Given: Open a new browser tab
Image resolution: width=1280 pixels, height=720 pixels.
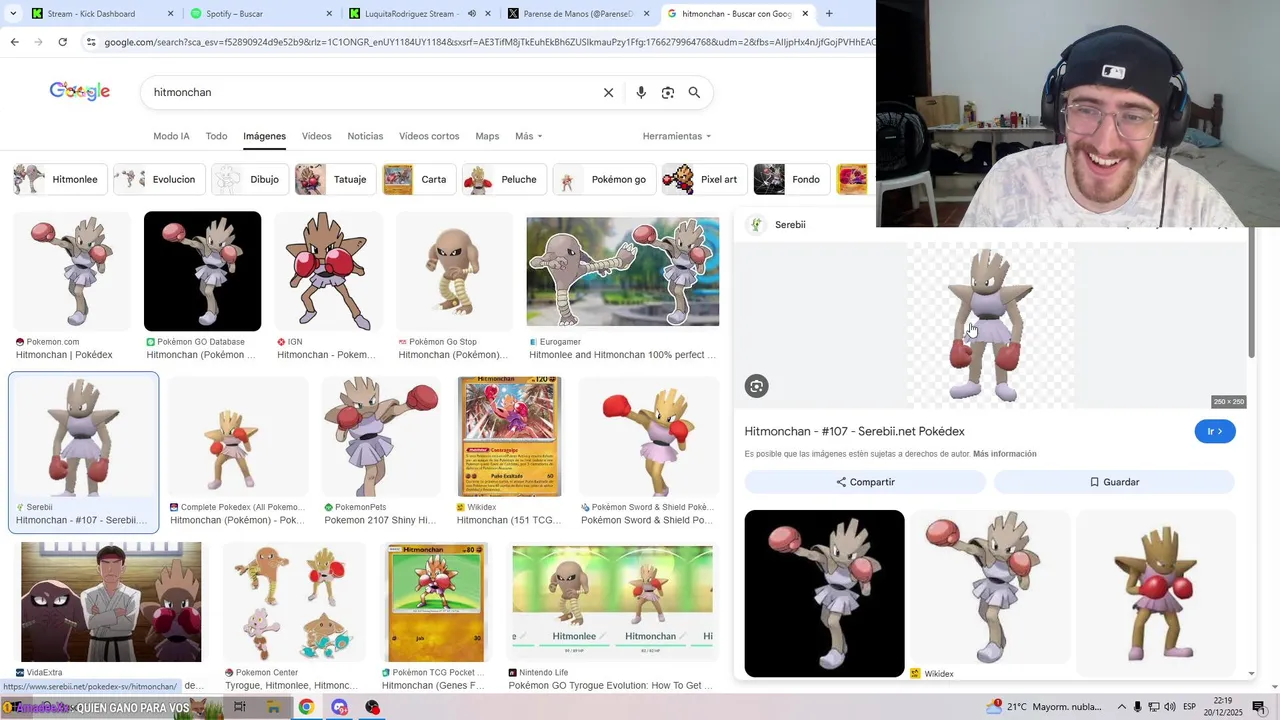Looking at the screenshot, I should (x=829, y=14).
